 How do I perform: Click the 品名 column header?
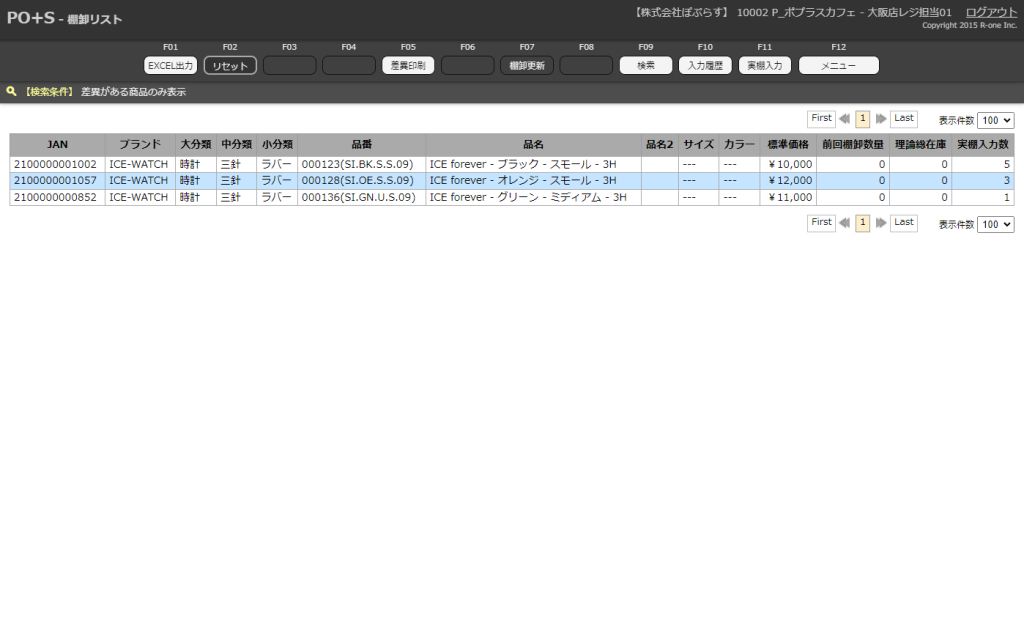533,145
